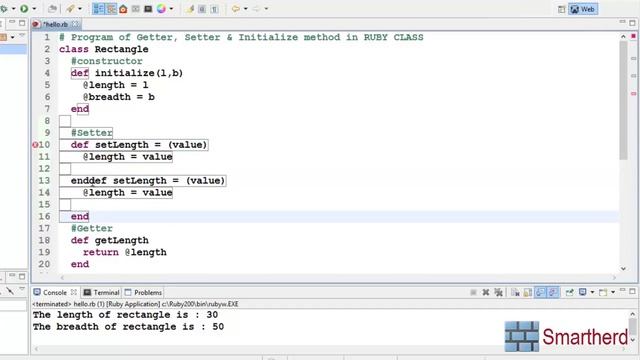Minimize the console panel
640x360 pixels.
(622, 291)
